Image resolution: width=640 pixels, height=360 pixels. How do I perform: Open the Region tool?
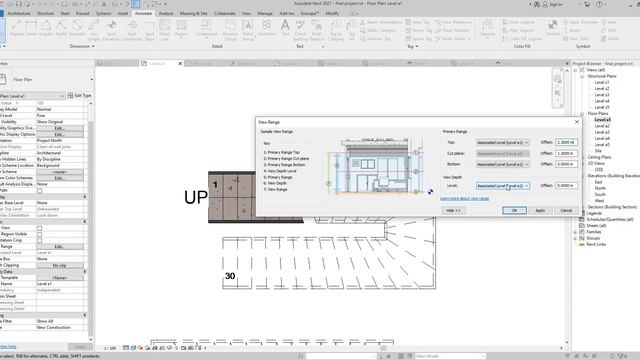(181, 29)
